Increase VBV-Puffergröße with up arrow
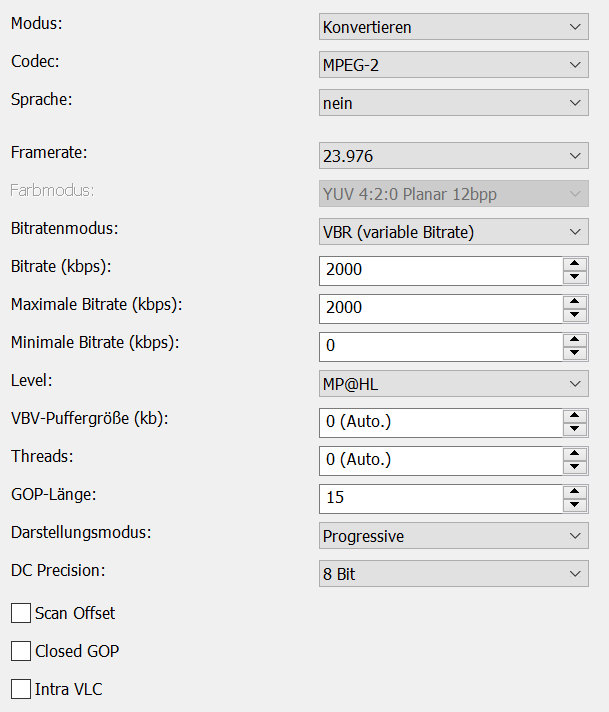The height and width of the screenshot is (712, 609). pyautogui.click(x=575, y=416)
